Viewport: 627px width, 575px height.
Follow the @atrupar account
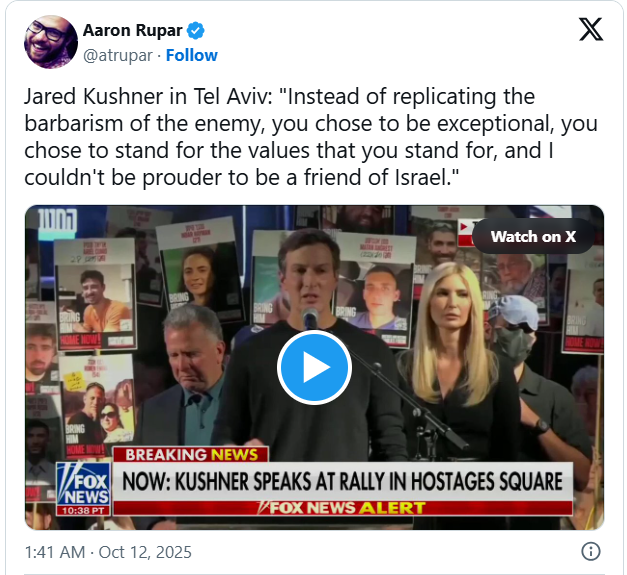pyautogui.click(x=192, y=55)
